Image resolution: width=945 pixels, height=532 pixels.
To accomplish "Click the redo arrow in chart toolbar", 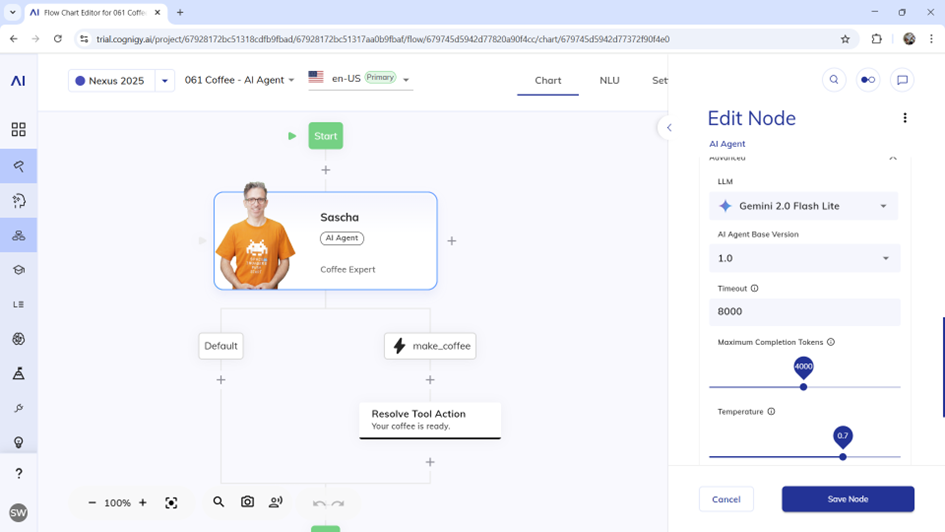I will [x=338, y=503].
